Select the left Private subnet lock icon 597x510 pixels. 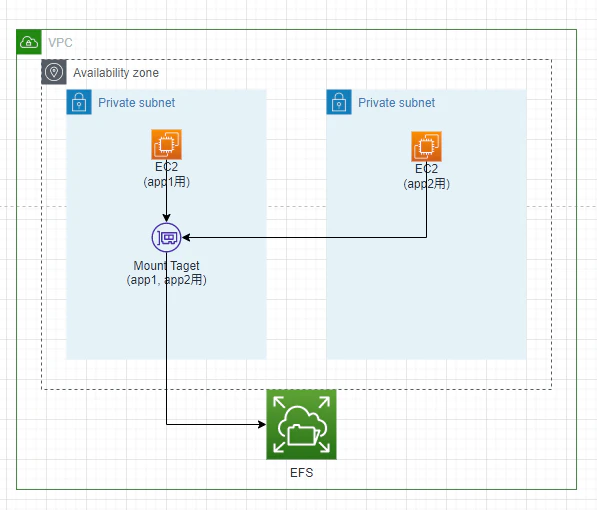click(79, 102)
